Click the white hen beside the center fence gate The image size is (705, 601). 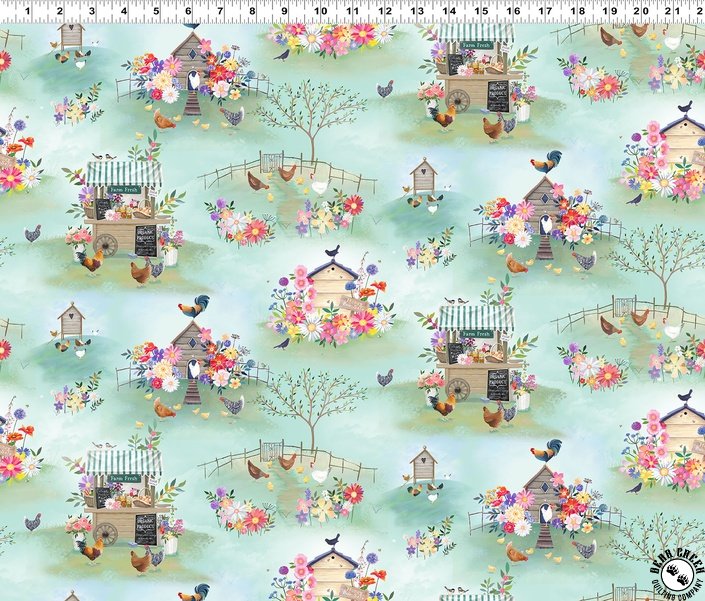318,186
